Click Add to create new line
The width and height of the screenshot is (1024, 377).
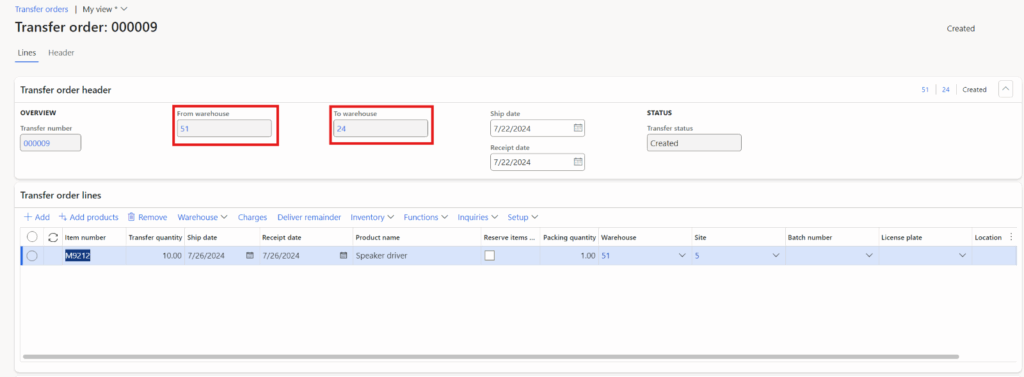(37, 217)
